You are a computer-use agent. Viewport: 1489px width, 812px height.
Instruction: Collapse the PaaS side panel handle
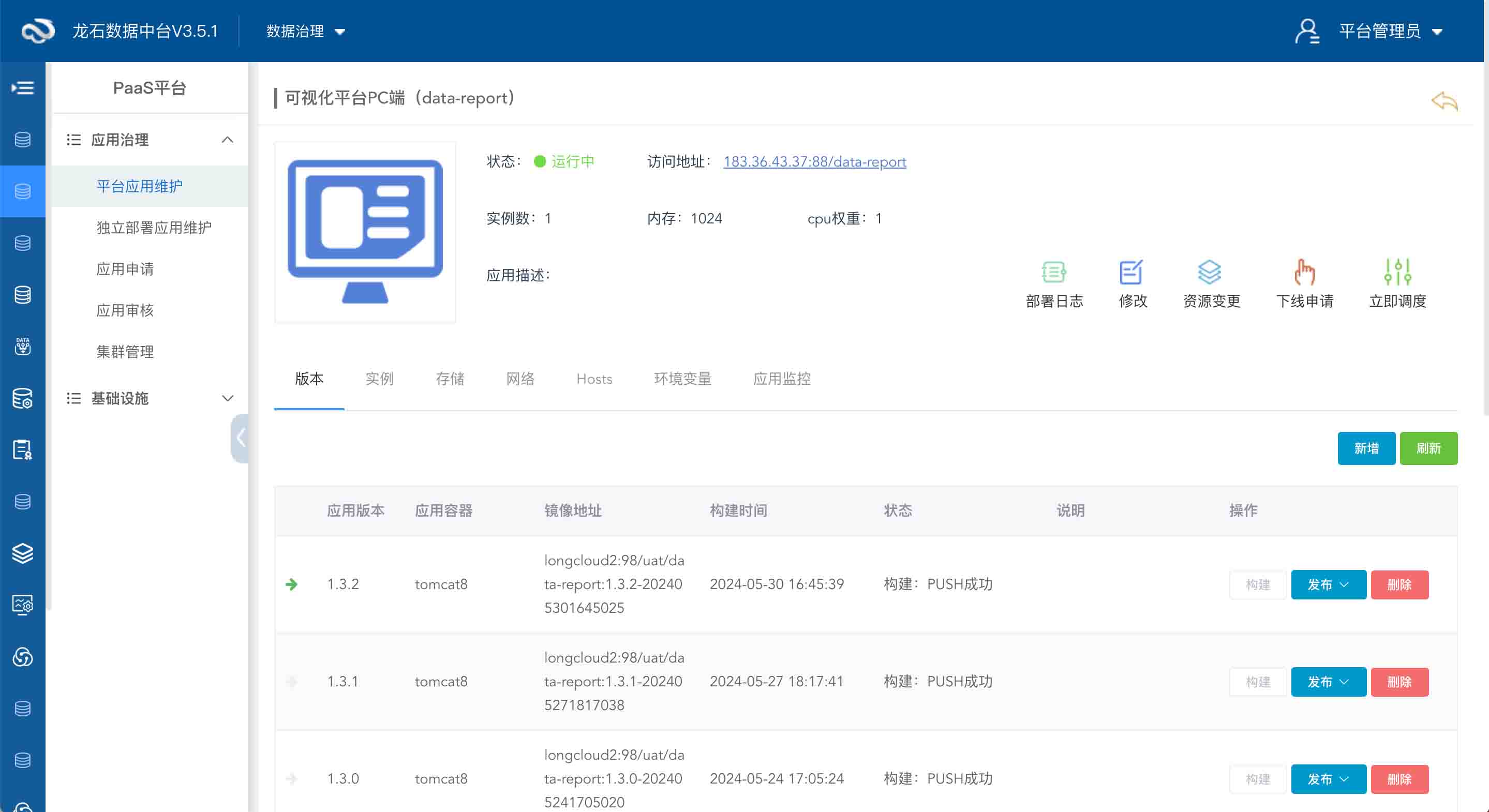[240, 438]
